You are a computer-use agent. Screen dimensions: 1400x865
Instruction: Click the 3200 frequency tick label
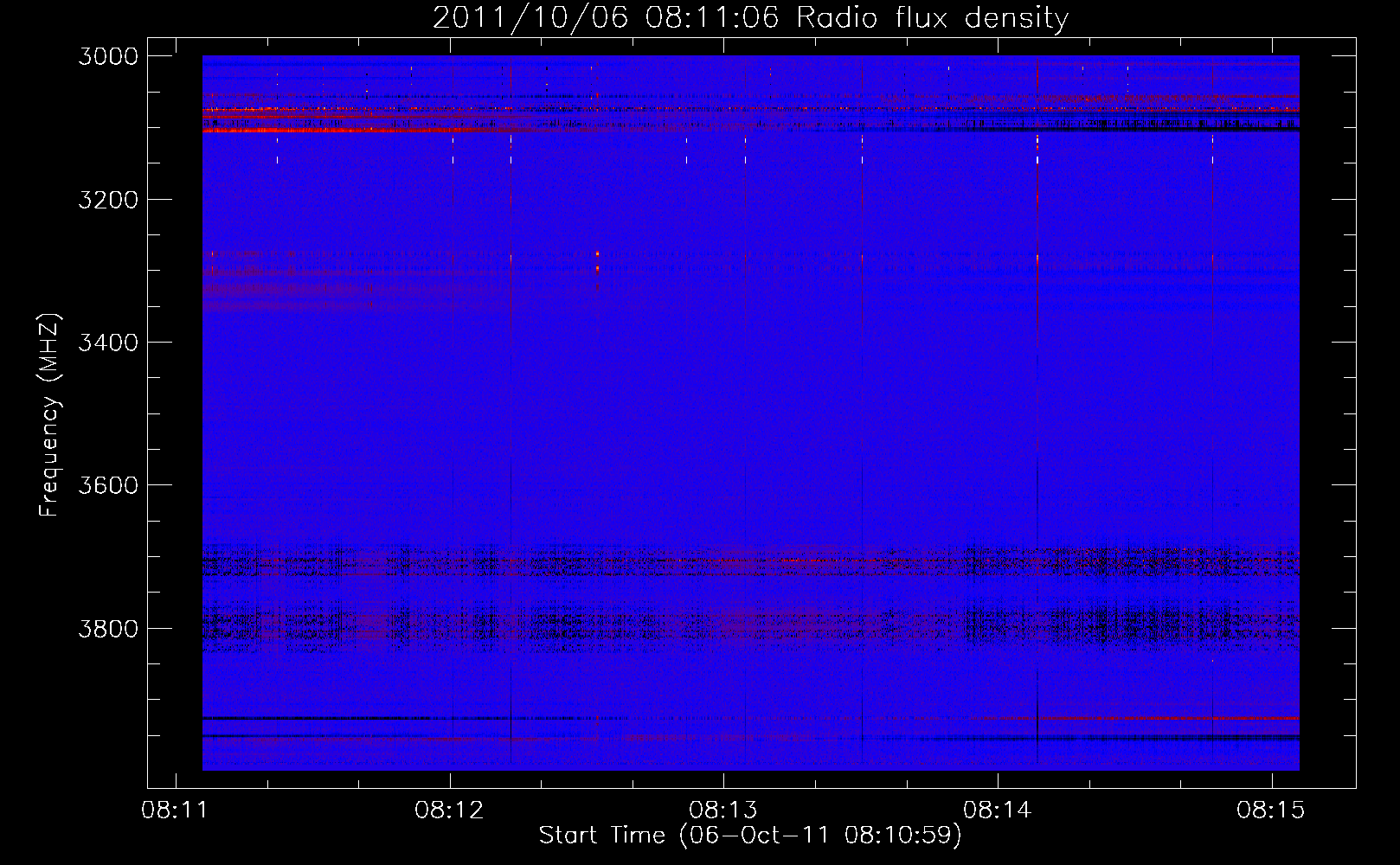click(108, 200)
